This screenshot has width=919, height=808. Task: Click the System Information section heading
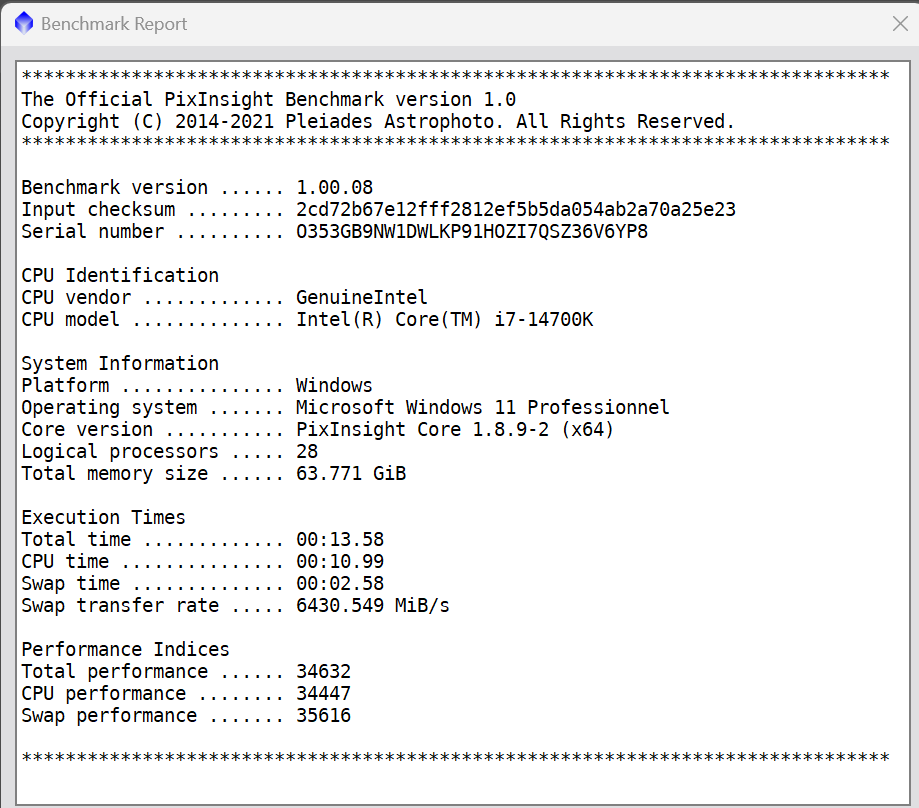click(120, 363)
